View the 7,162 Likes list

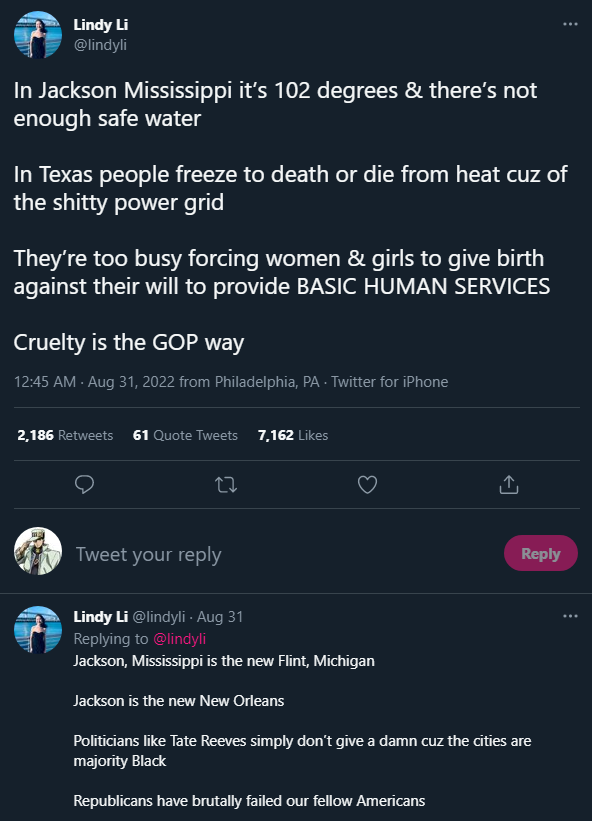[293, 435]
